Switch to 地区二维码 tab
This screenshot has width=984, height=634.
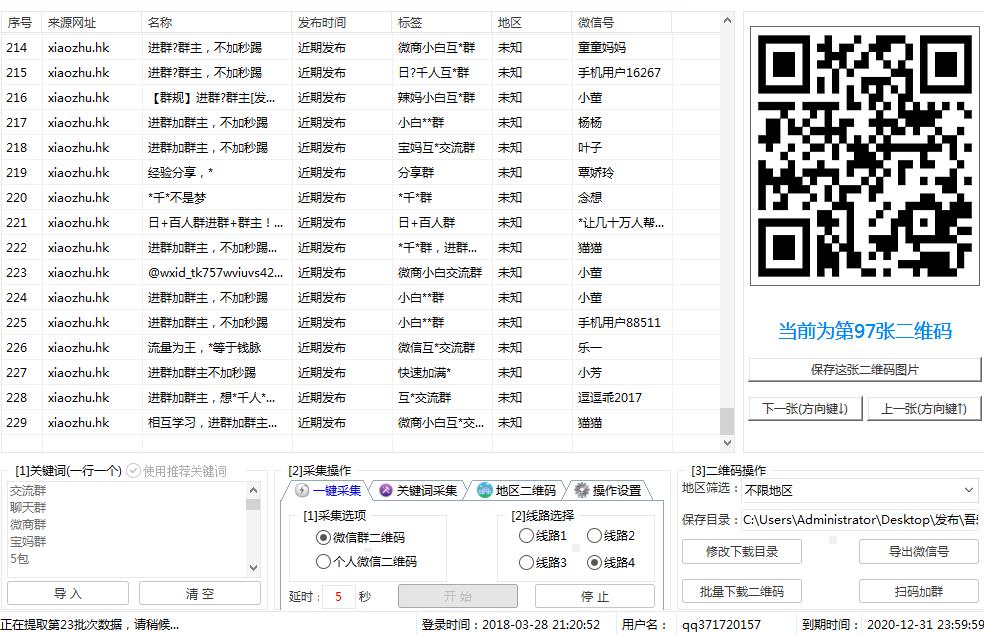point(516,490)
